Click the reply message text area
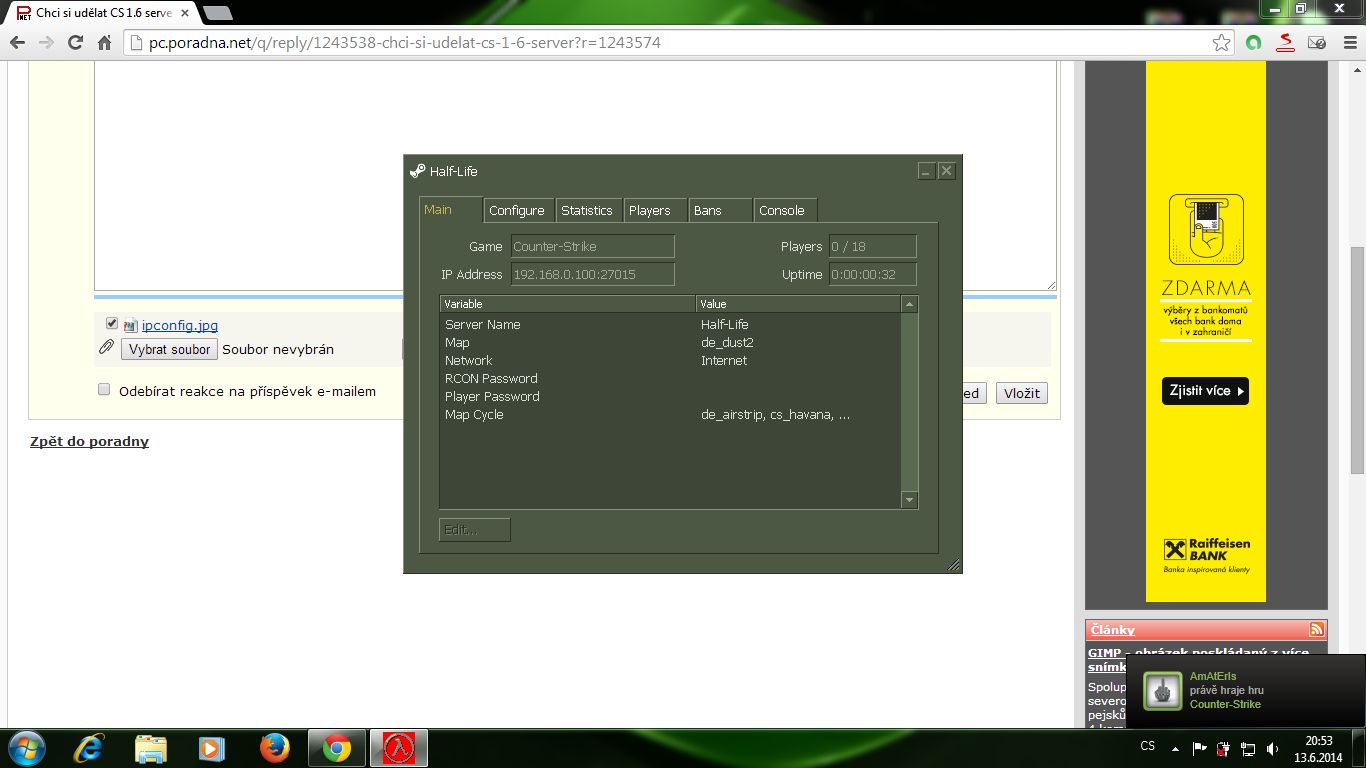 pyautogui.click(x=575, y=176)
